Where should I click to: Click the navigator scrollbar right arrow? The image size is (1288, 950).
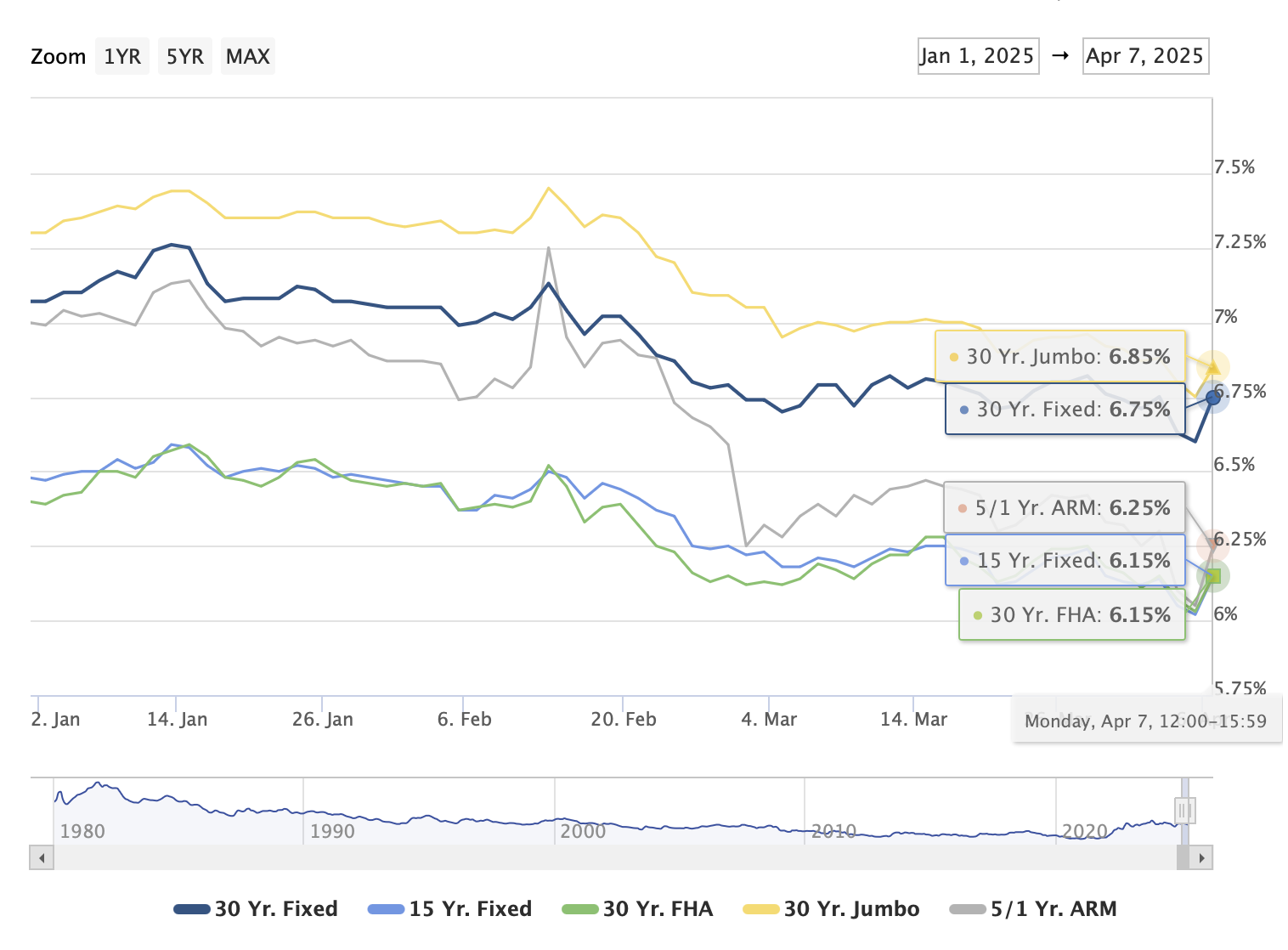tap(1200, 857)
